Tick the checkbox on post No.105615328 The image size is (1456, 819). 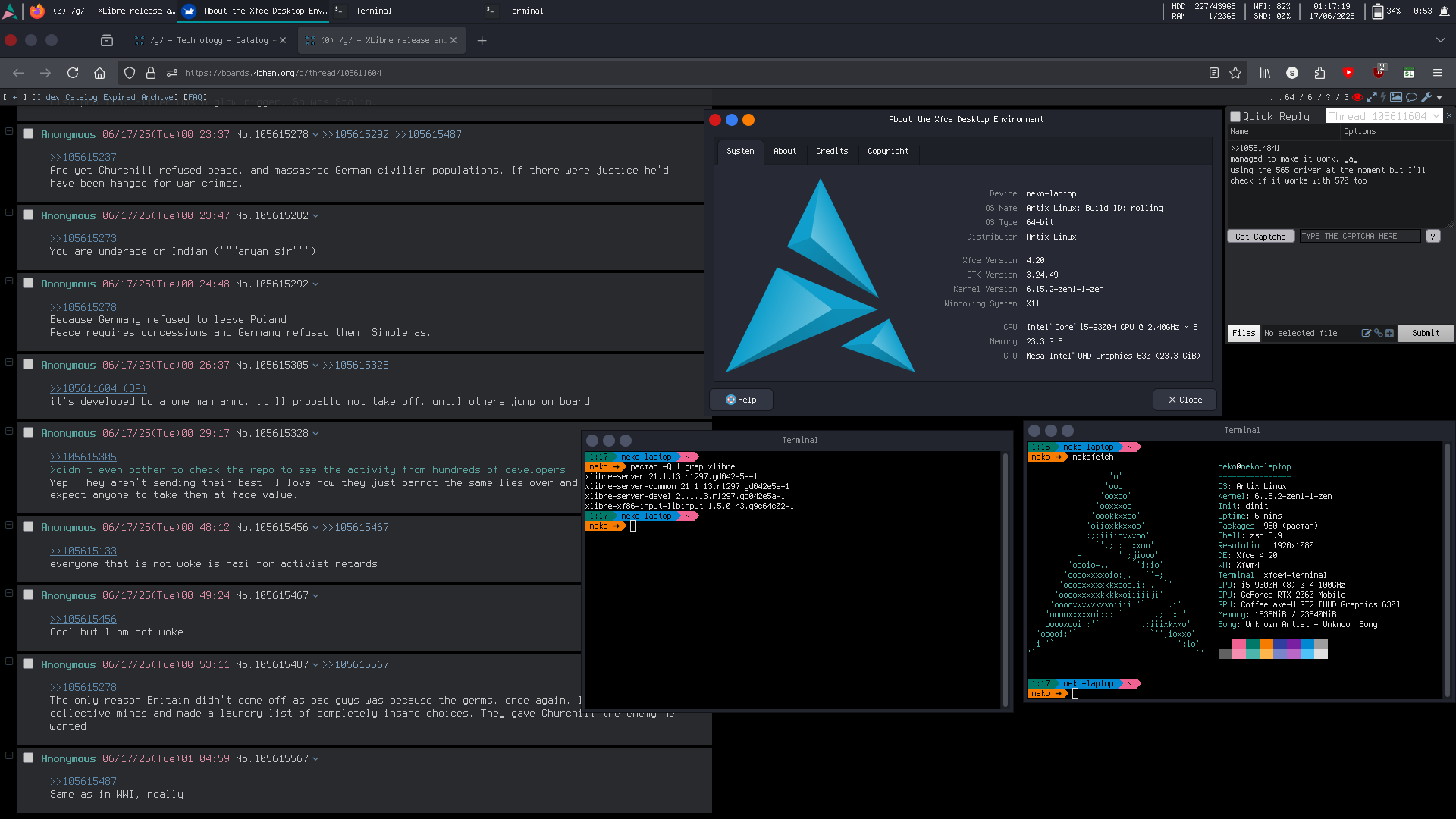point(28,432)
